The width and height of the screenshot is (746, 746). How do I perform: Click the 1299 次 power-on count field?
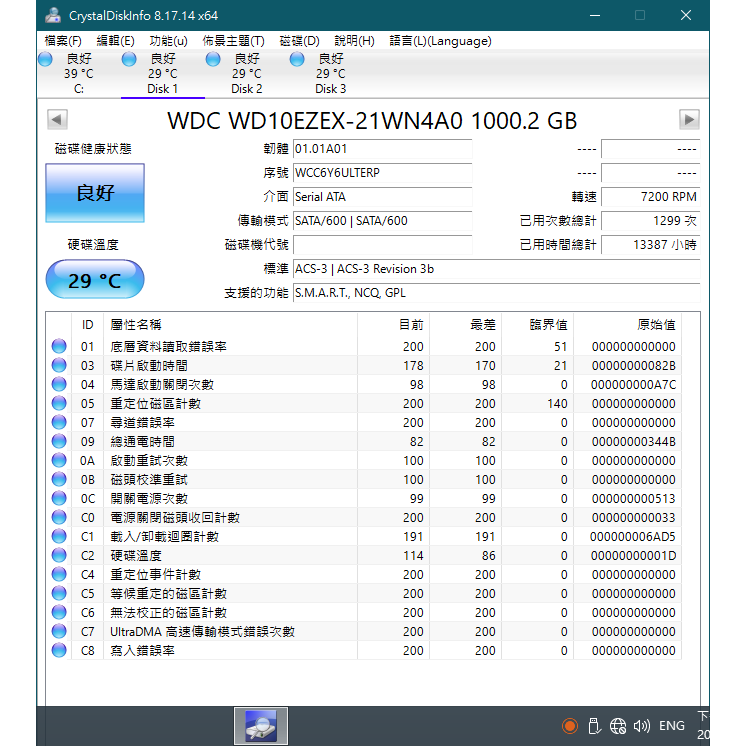pos(651,221)
